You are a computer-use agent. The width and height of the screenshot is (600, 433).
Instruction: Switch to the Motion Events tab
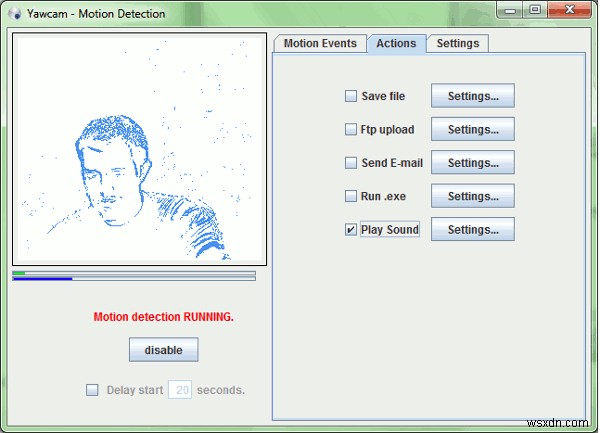click(320, 43)
